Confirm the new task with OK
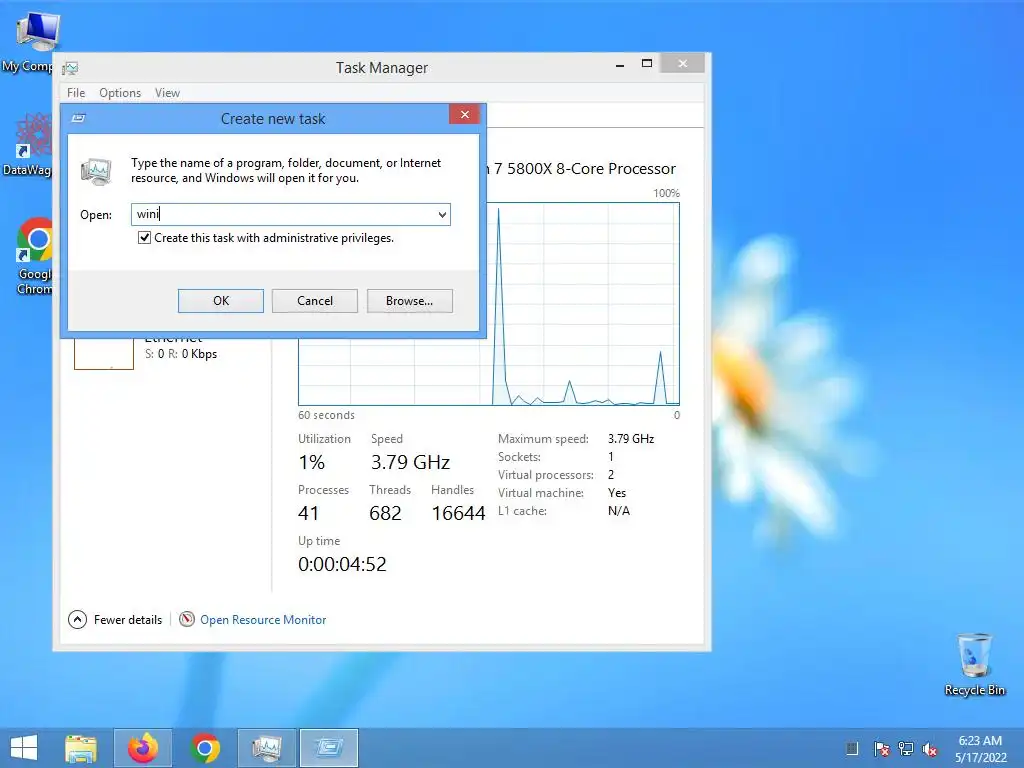The image size is (1024, 768). pos(221,300)
